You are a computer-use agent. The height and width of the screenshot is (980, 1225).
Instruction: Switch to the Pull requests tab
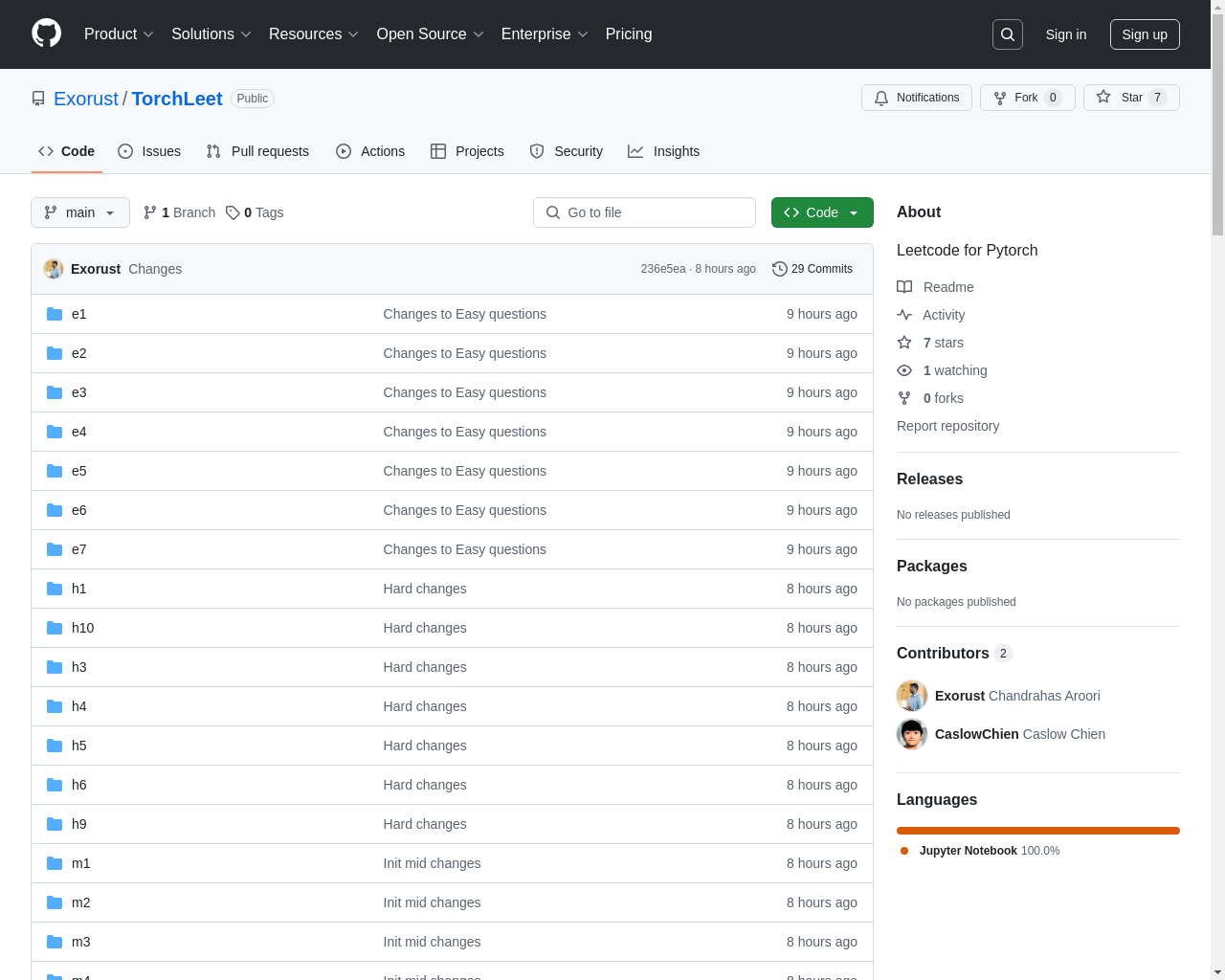[257, 151]
